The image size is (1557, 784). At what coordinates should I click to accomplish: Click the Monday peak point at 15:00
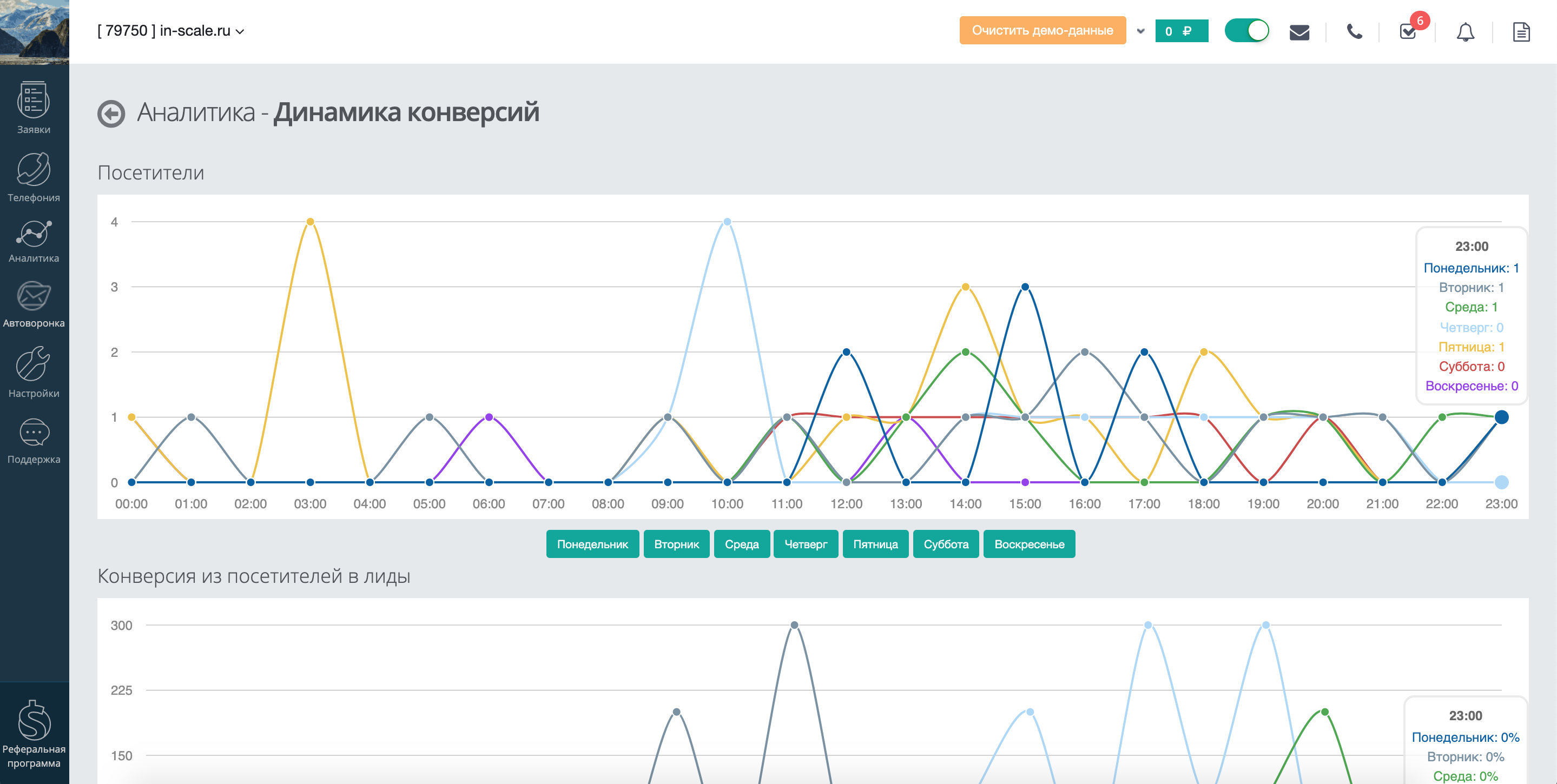tap(1025, 287)
